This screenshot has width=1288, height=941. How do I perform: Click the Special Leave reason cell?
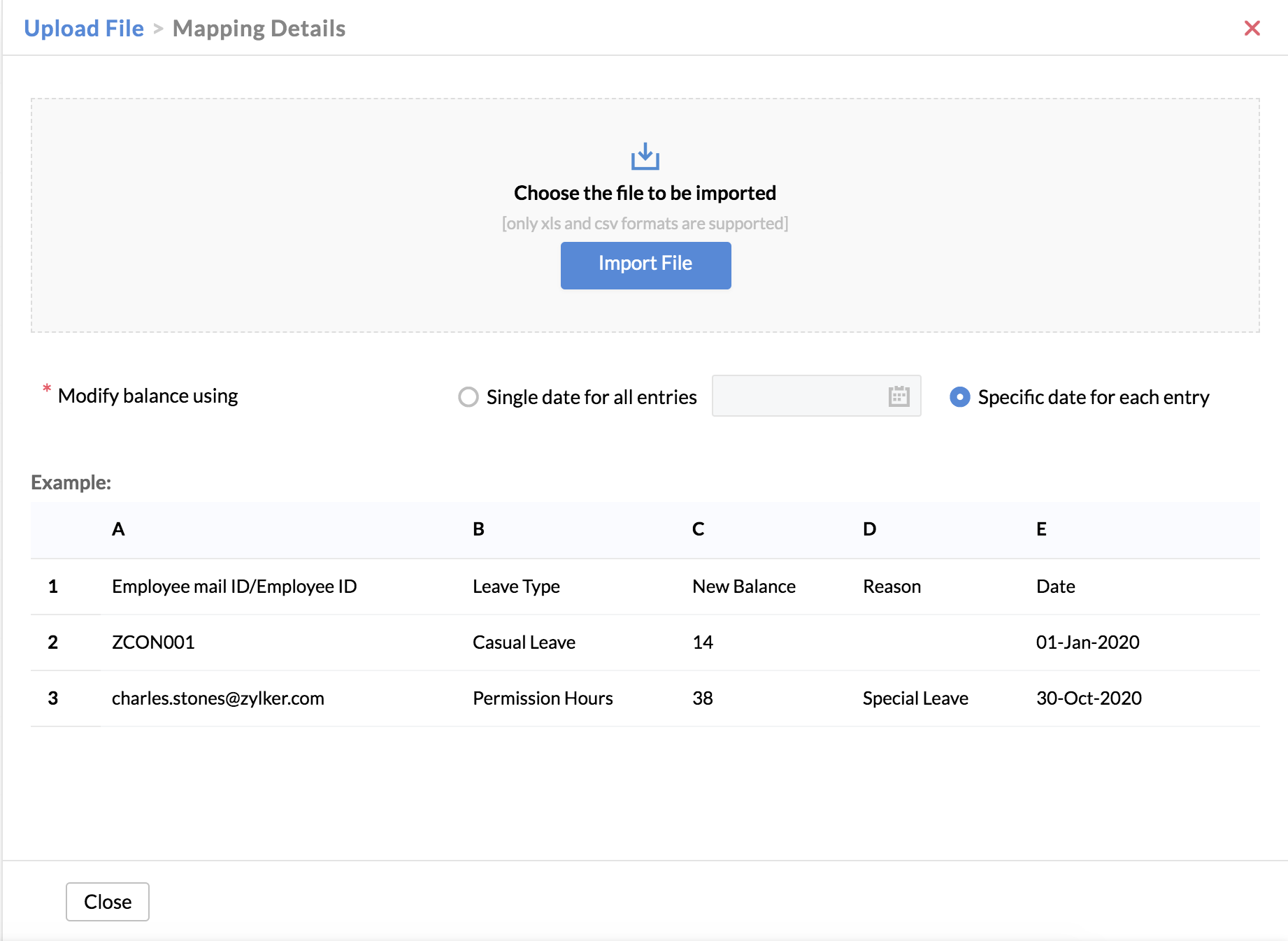click(915, 698)
